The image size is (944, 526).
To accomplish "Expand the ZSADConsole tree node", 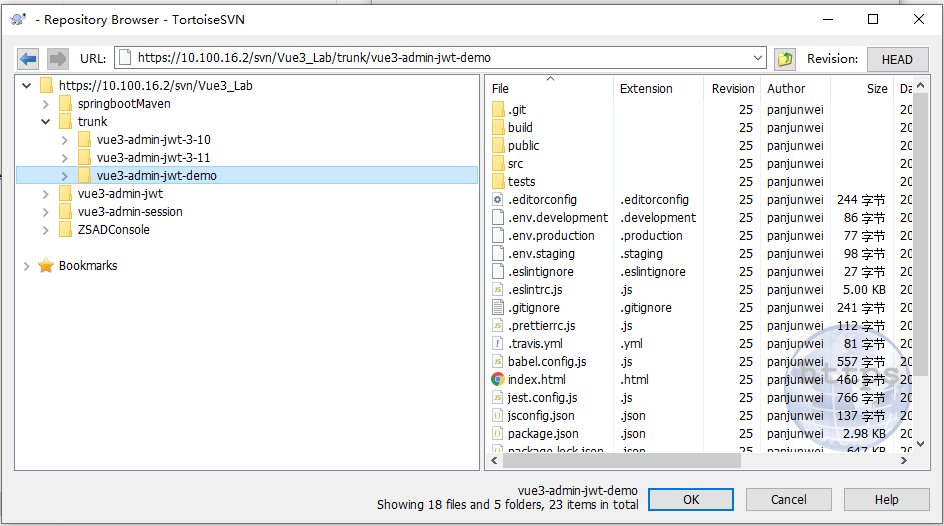I will click(x=45, y=229).
